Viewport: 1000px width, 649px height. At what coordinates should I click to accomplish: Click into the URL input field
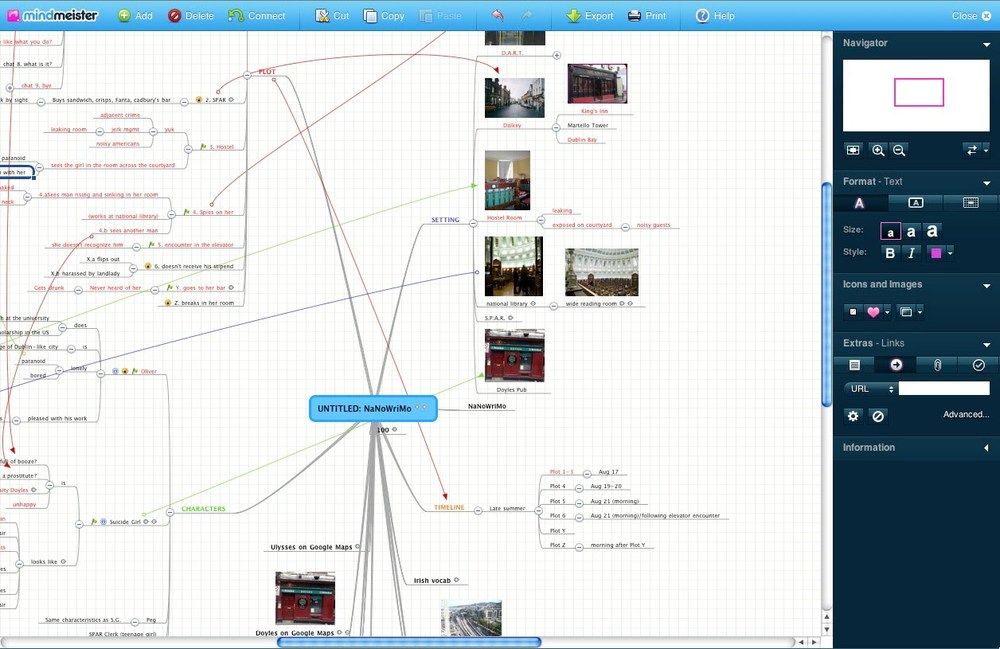click(x=944, y=388)
